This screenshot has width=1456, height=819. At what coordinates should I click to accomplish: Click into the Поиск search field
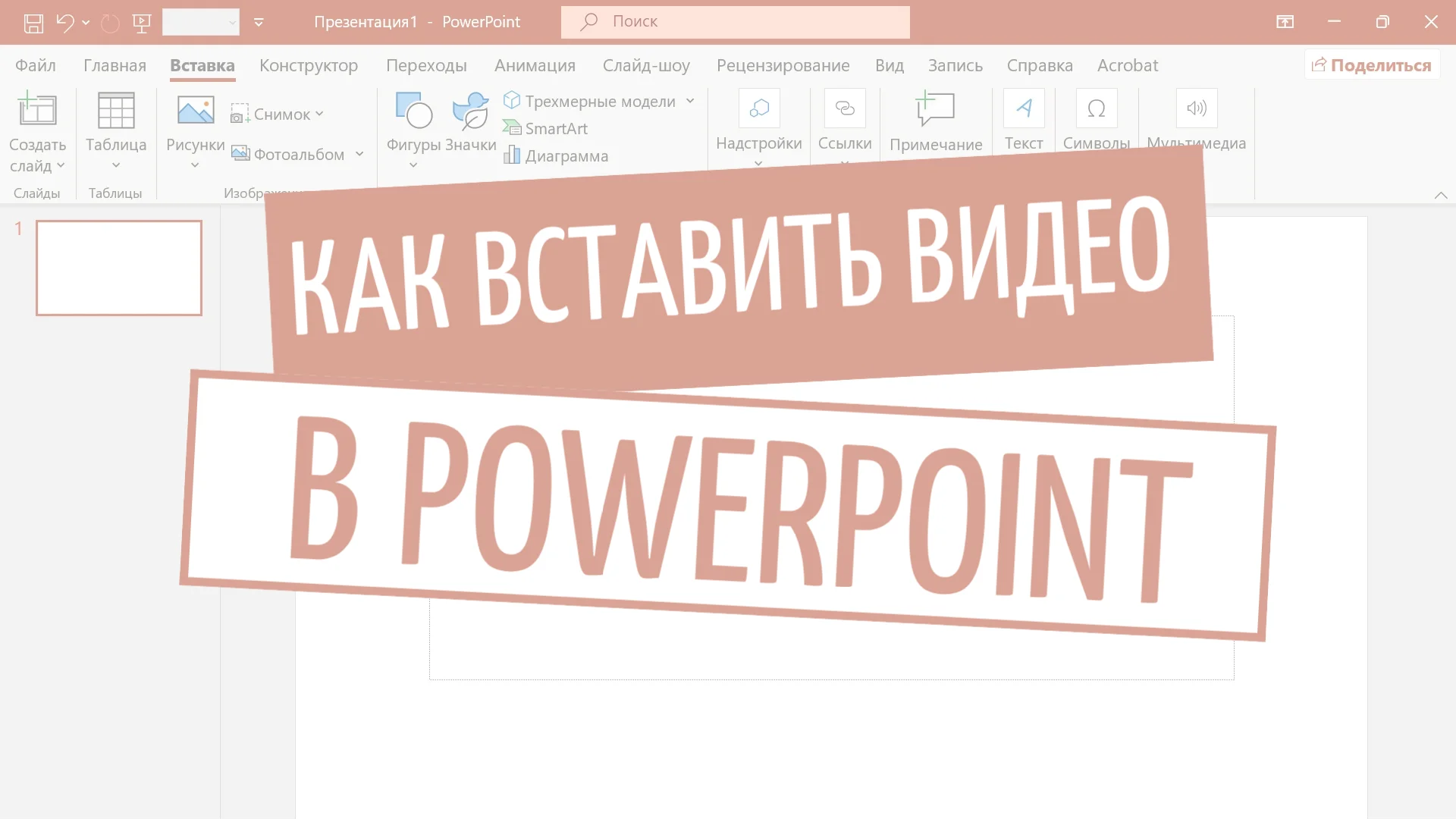(x=735, y=22)
